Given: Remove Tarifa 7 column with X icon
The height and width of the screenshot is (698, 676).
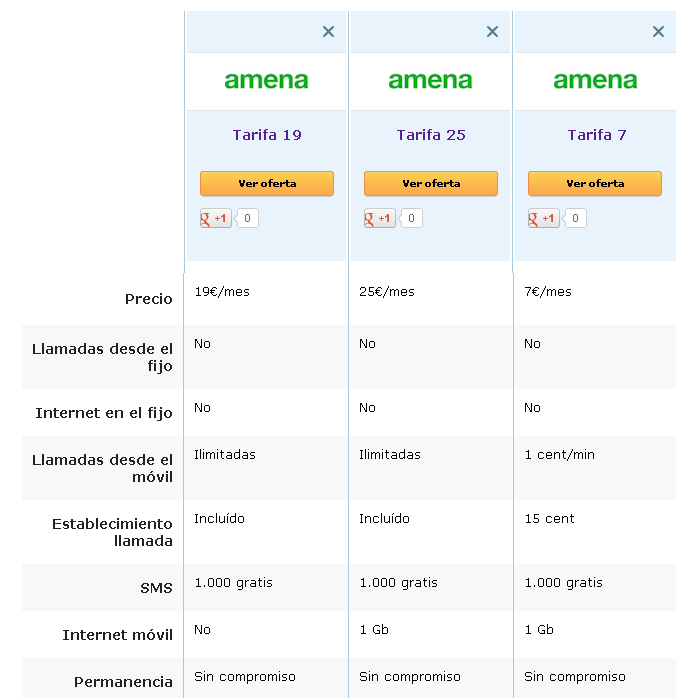Looking at the screenshot, I should 658,32.
